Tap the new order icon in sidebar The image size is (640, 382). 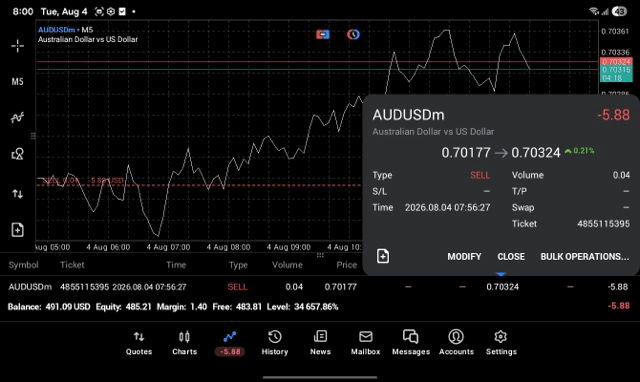click(18, 230)
